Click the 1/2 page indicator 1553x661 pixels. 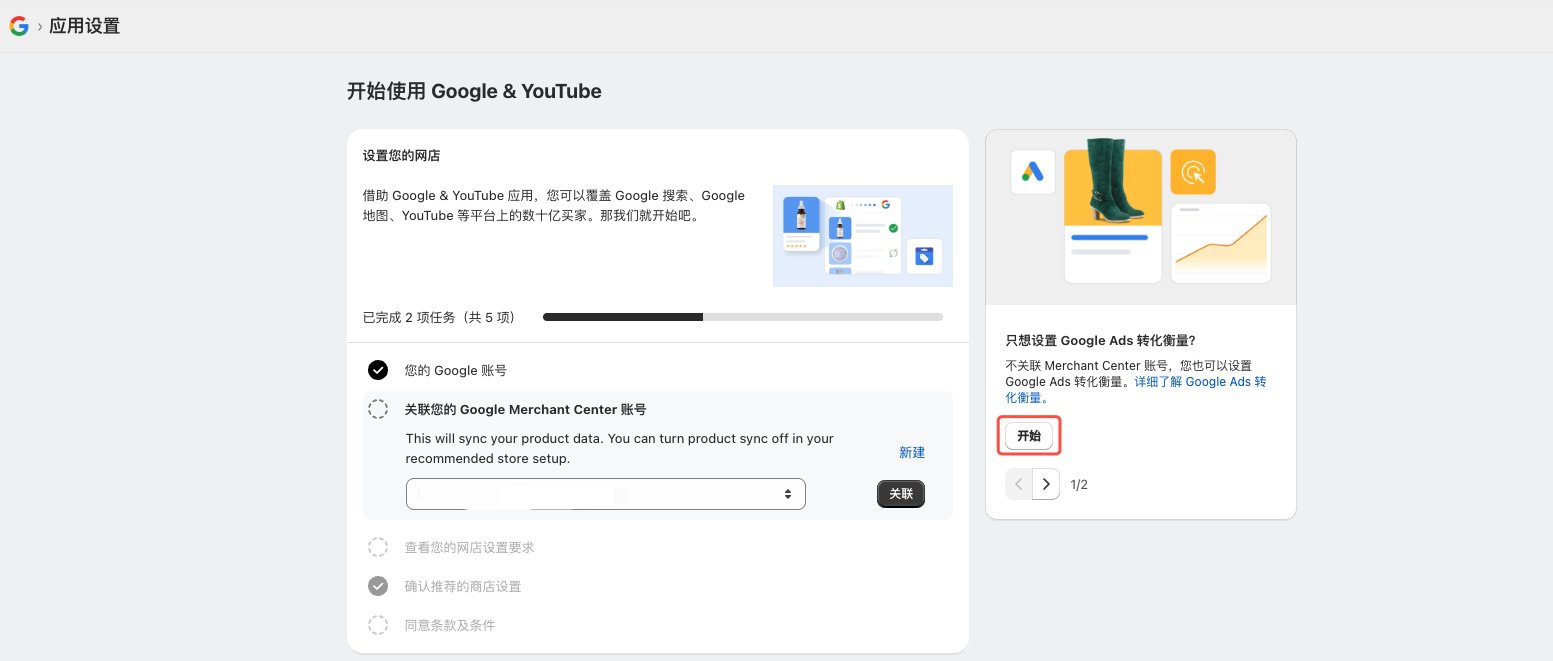tap(1079, 485)
